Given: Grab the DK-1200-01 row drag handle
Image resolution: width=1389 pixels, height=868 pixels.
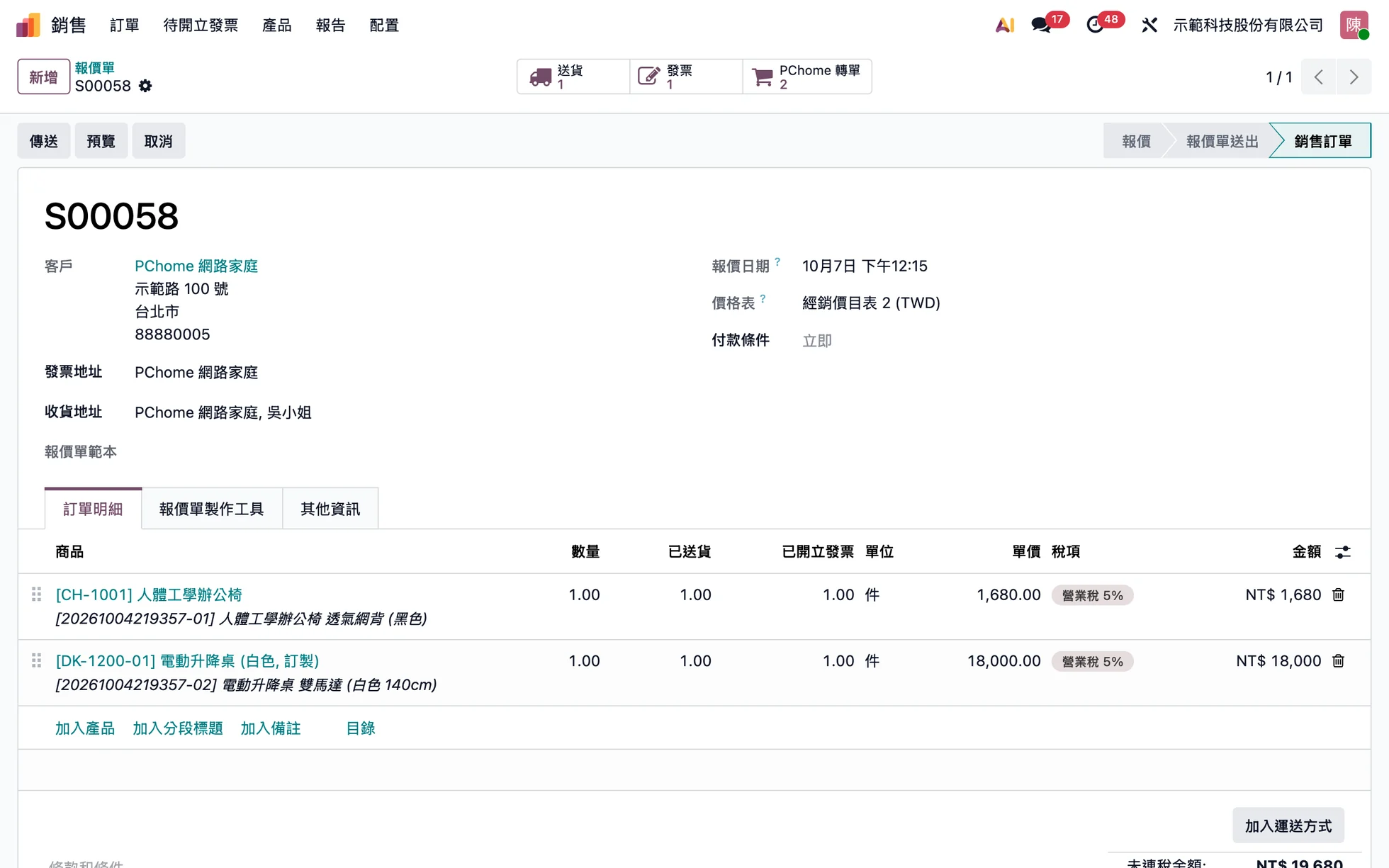Looking at the screenshot, I should 36,660.
